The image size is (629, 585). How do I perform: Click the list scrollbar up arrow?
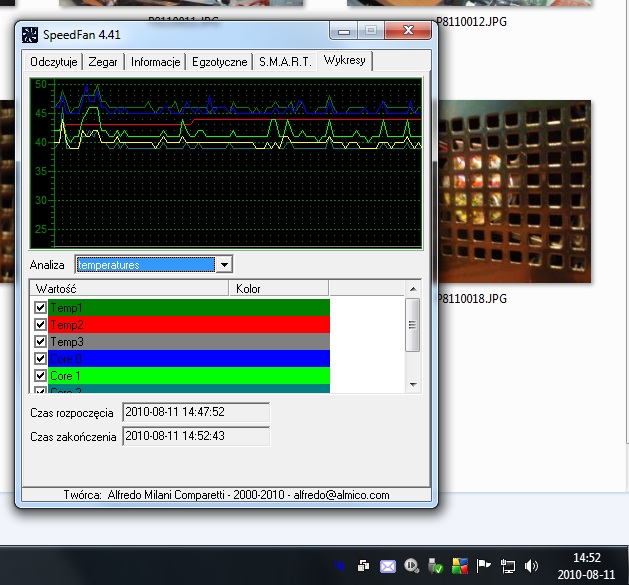(x=413, y=289)
